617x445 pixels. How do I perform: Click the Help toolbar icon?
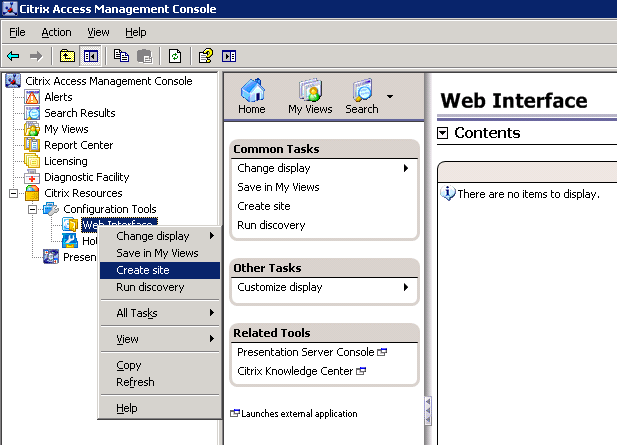coord(206,56)
